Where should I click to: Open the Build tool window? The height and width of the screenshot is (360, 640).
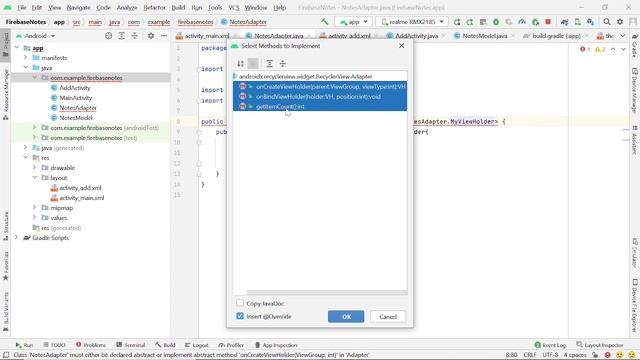click(x=165, y=345)
